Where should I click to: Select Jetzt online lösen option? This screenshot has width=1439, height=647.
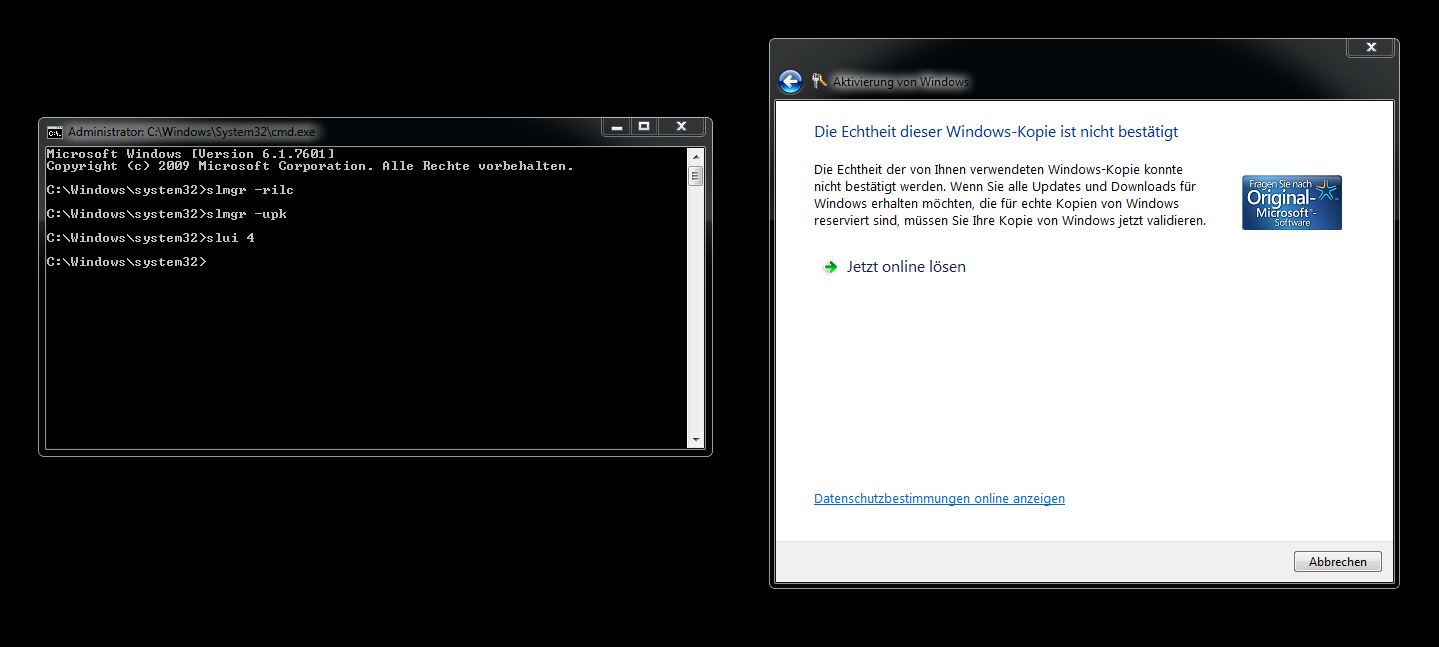coord(906,267)
